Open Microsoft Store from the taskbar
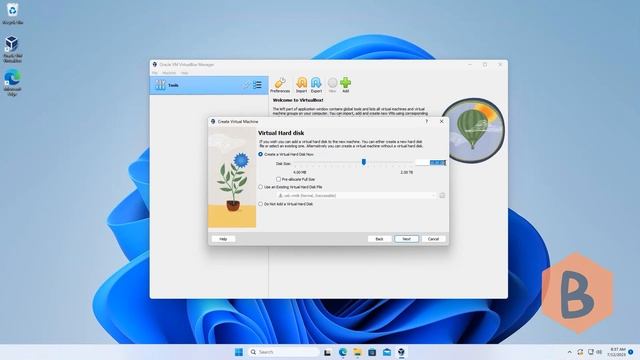Image resolution: width=640 pixels, height=360 pixels. tap(372, 352)
